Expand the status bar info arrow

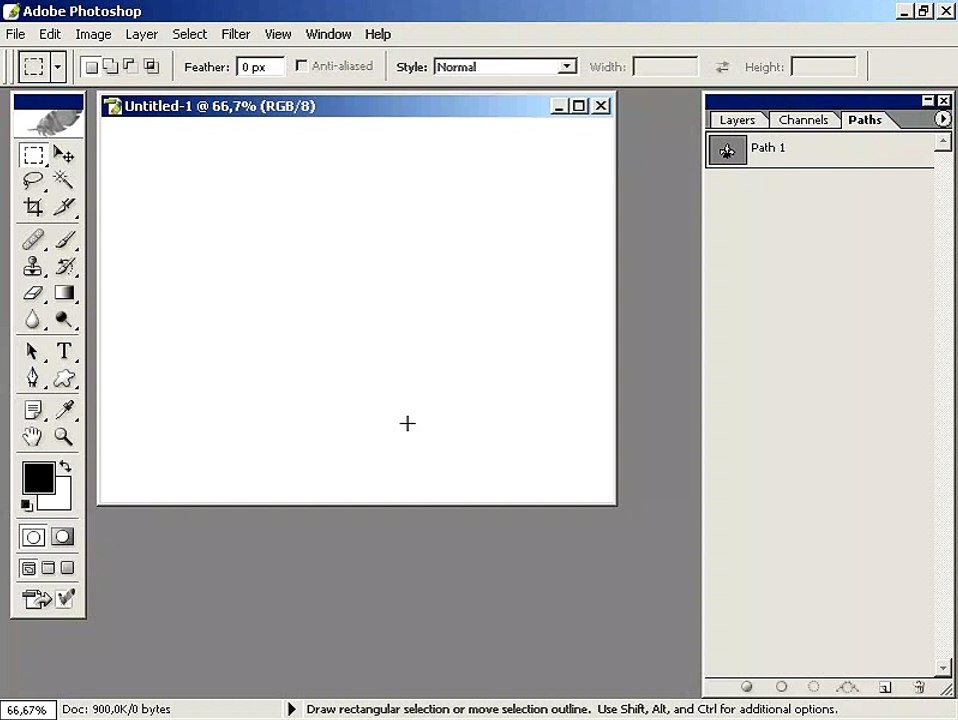[291, 709]
